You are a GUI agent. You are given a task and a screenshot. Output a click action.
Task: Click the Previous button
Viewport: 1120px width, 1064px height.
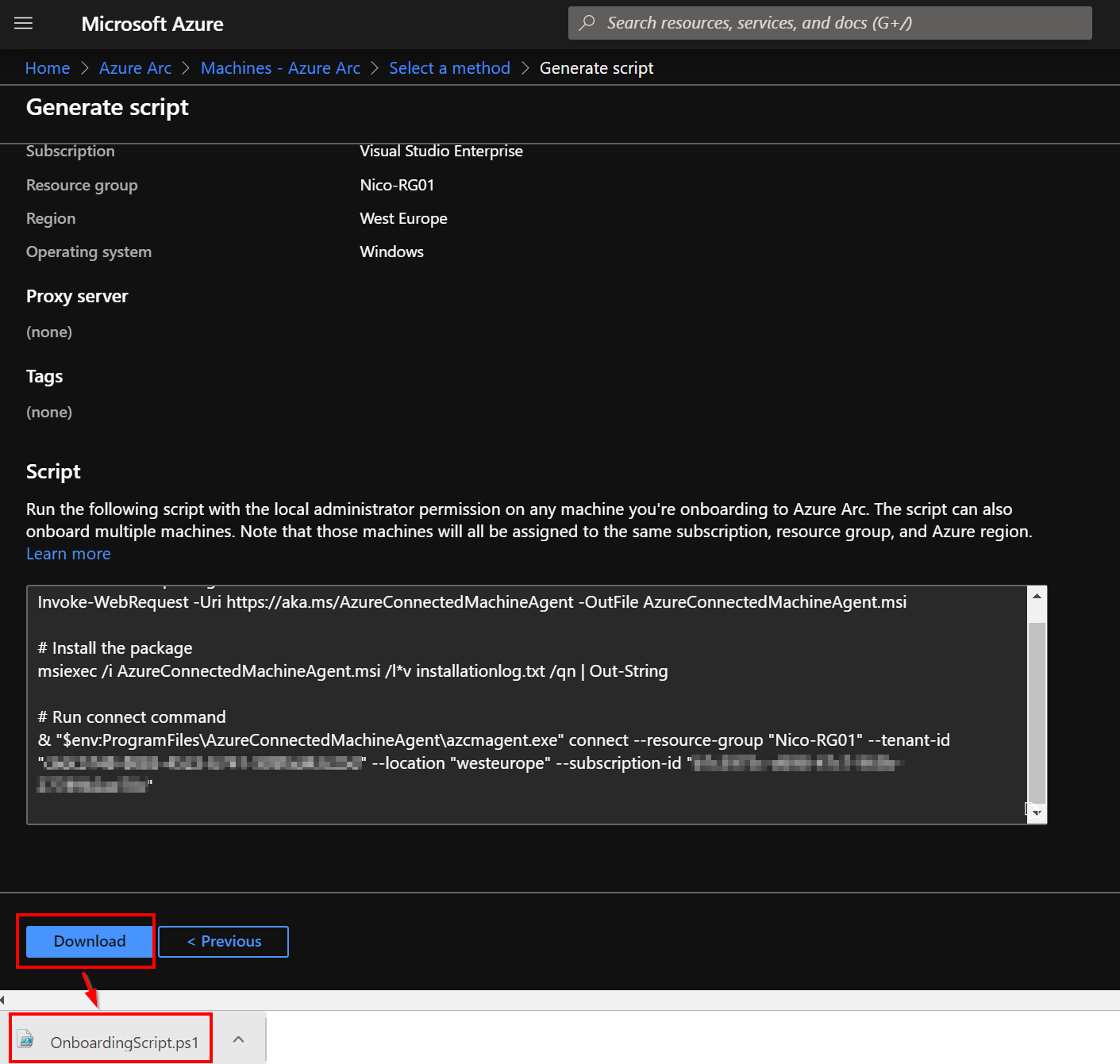(x=223, y=941)
